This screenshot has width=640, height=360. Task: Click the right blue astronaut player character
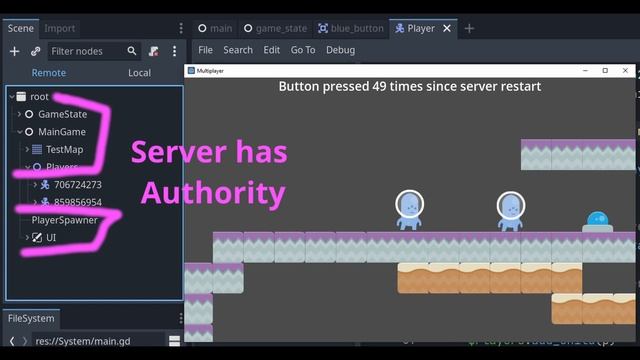click(x=511, y=211)
